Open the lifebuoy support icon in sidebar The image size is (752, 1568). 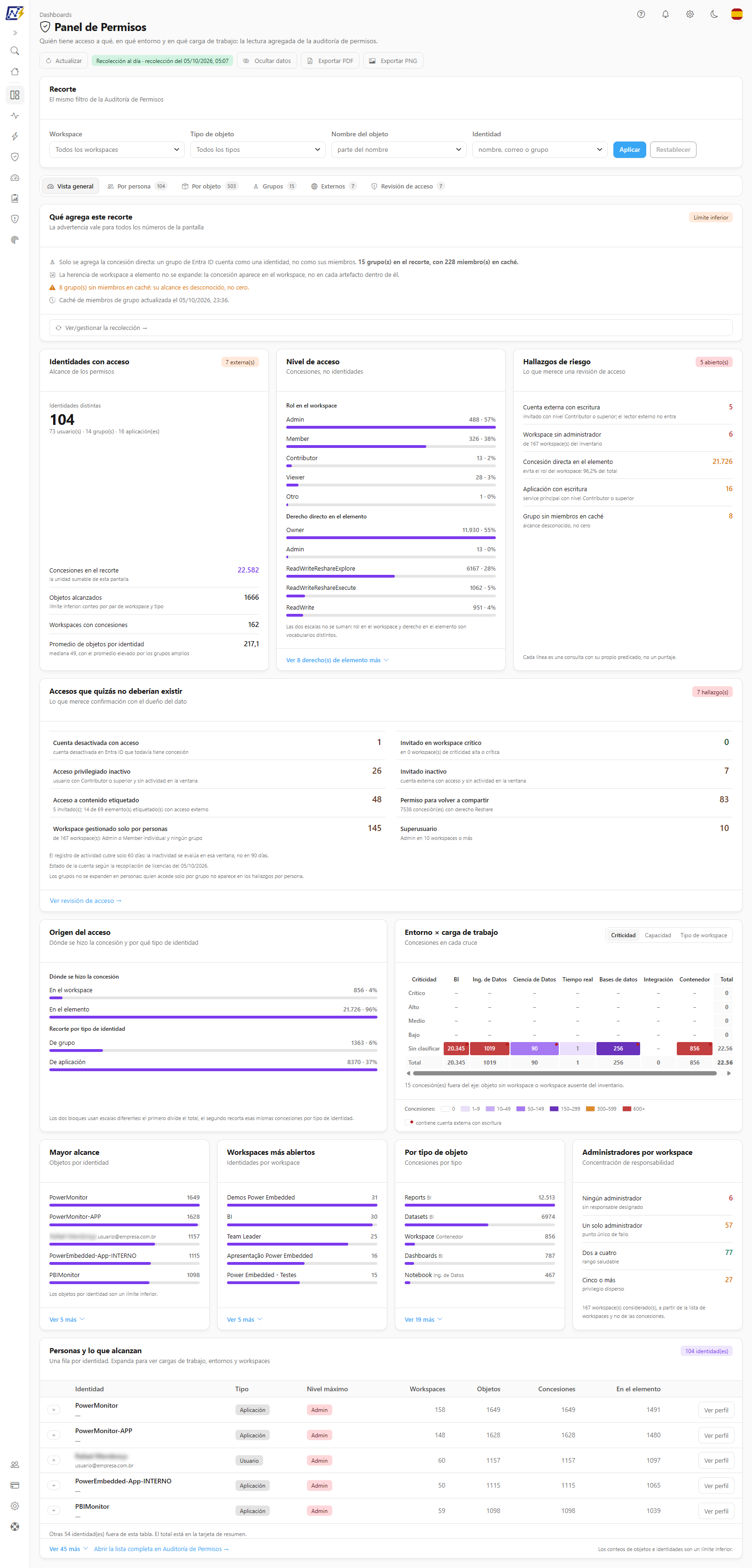[15, 1527]
